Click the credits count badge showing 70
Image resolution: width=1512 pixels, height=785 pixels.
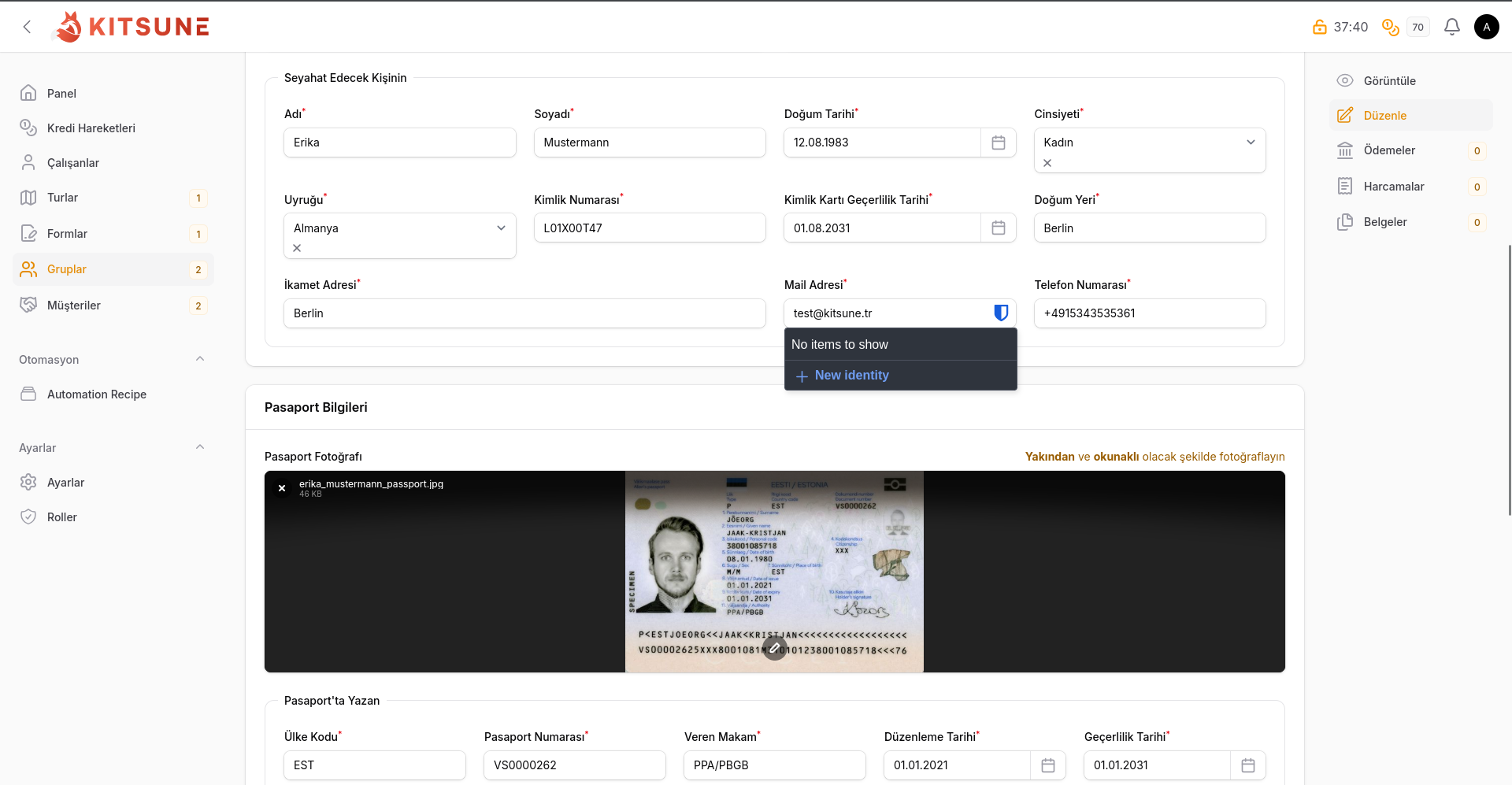[x=1417, y=27]
